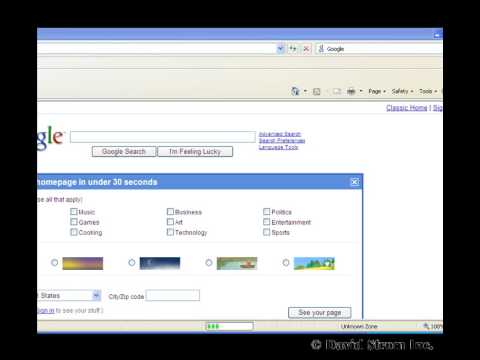Click the City/Zip code input field
The height and width of the screenshot is (360, 480).
(173, 295)
